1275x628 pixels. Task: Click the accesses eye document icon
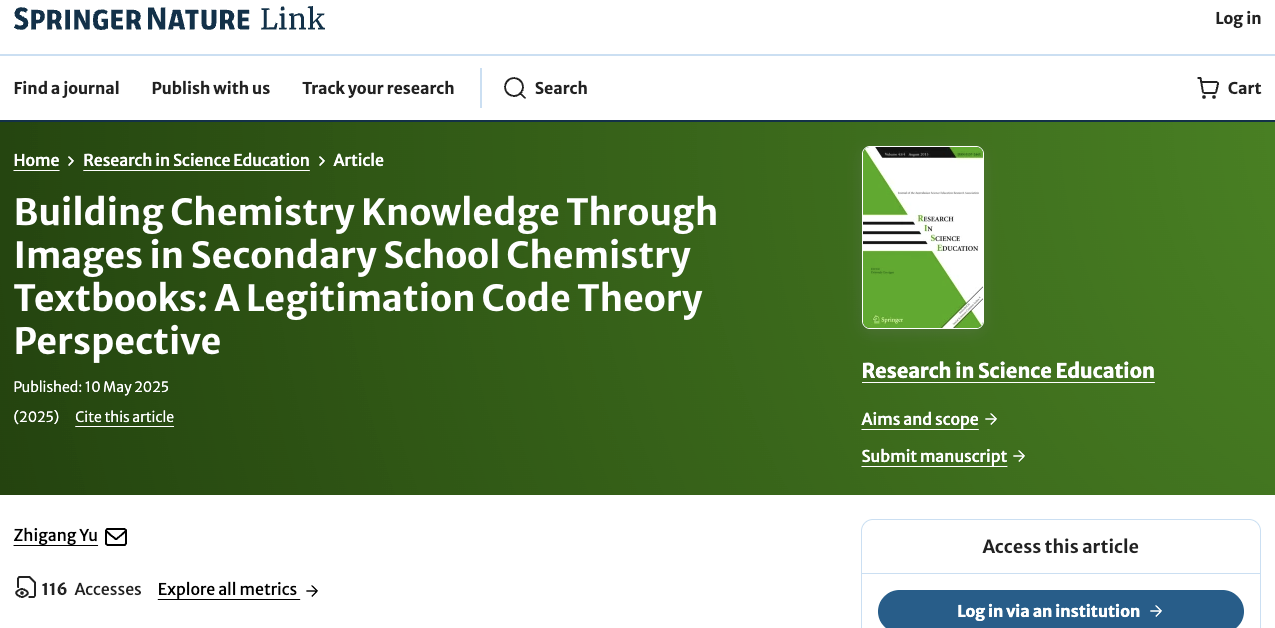[x=25, y=588]
